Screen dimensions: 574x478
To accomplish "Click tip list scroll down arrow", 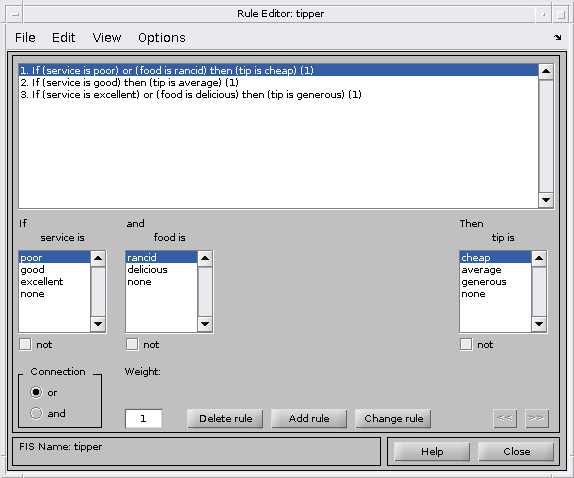I will tap(539, 324).
